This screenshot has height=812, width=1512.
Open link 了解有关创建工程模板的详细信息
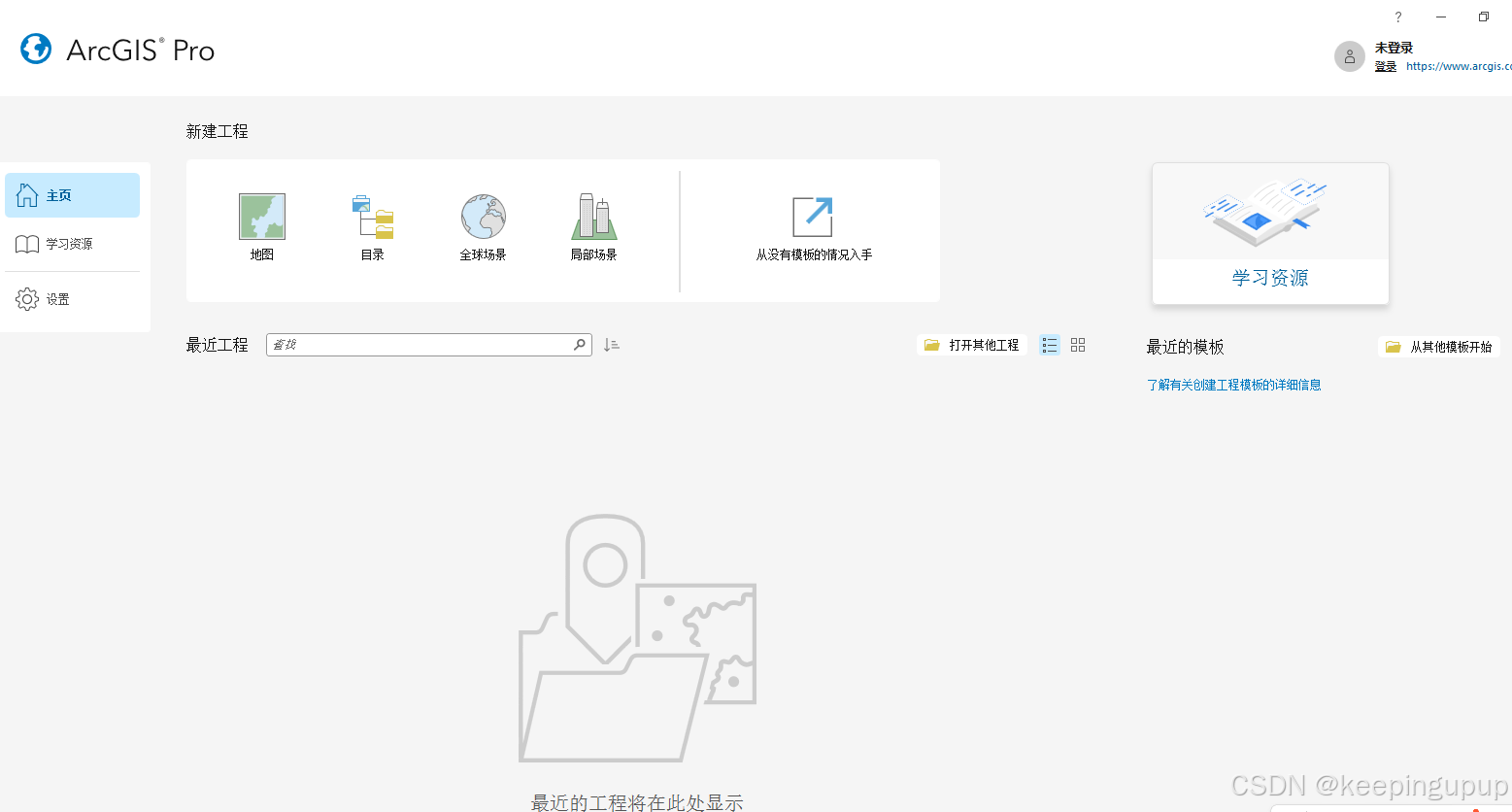click(x=1234, y=385)
